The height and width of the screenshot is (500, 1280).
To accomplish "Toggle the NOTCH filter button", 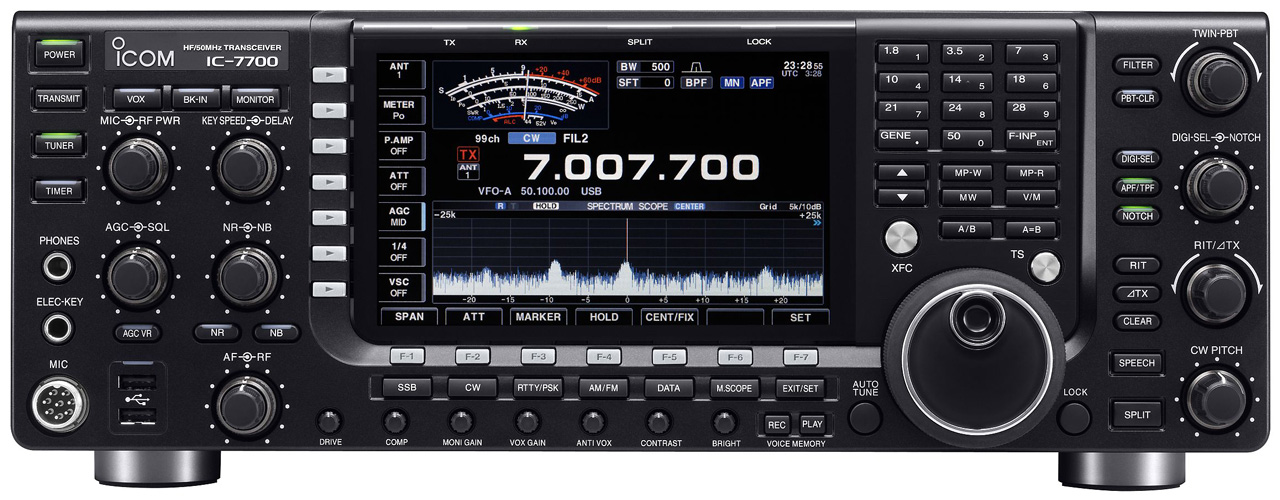I will click(1137, 216).
